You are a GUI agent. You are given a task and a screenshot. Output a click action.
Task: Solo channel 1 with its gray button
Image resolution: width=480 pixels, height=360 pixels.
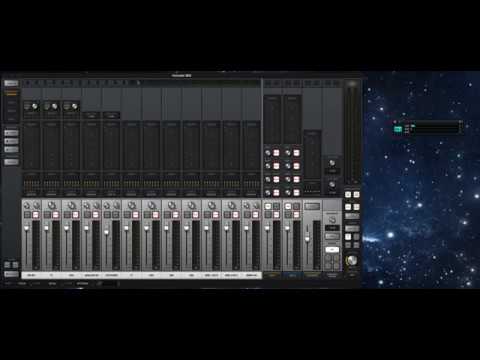(x=28, y=215)
